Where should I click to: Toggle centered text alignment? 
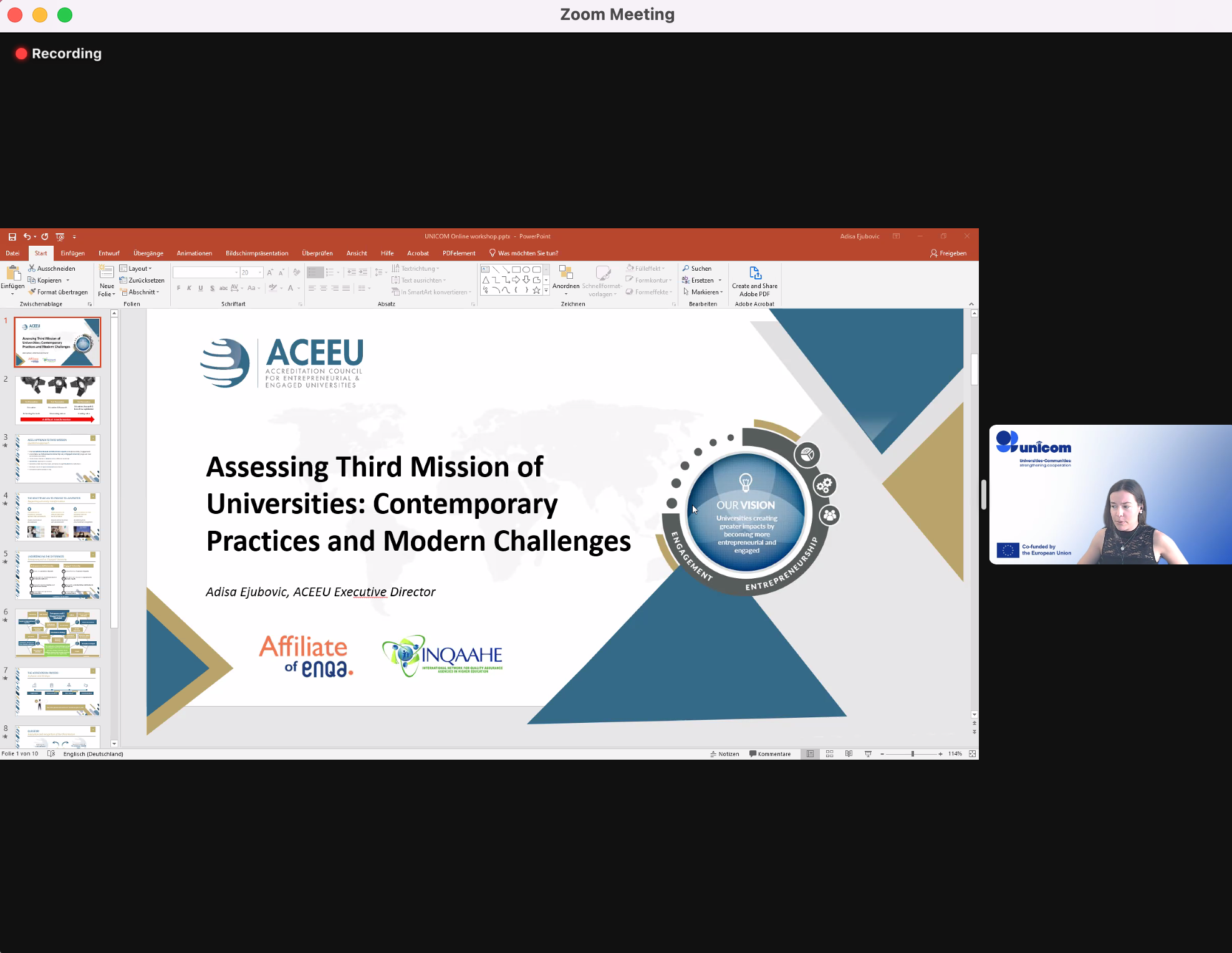[x=323, y=288]
